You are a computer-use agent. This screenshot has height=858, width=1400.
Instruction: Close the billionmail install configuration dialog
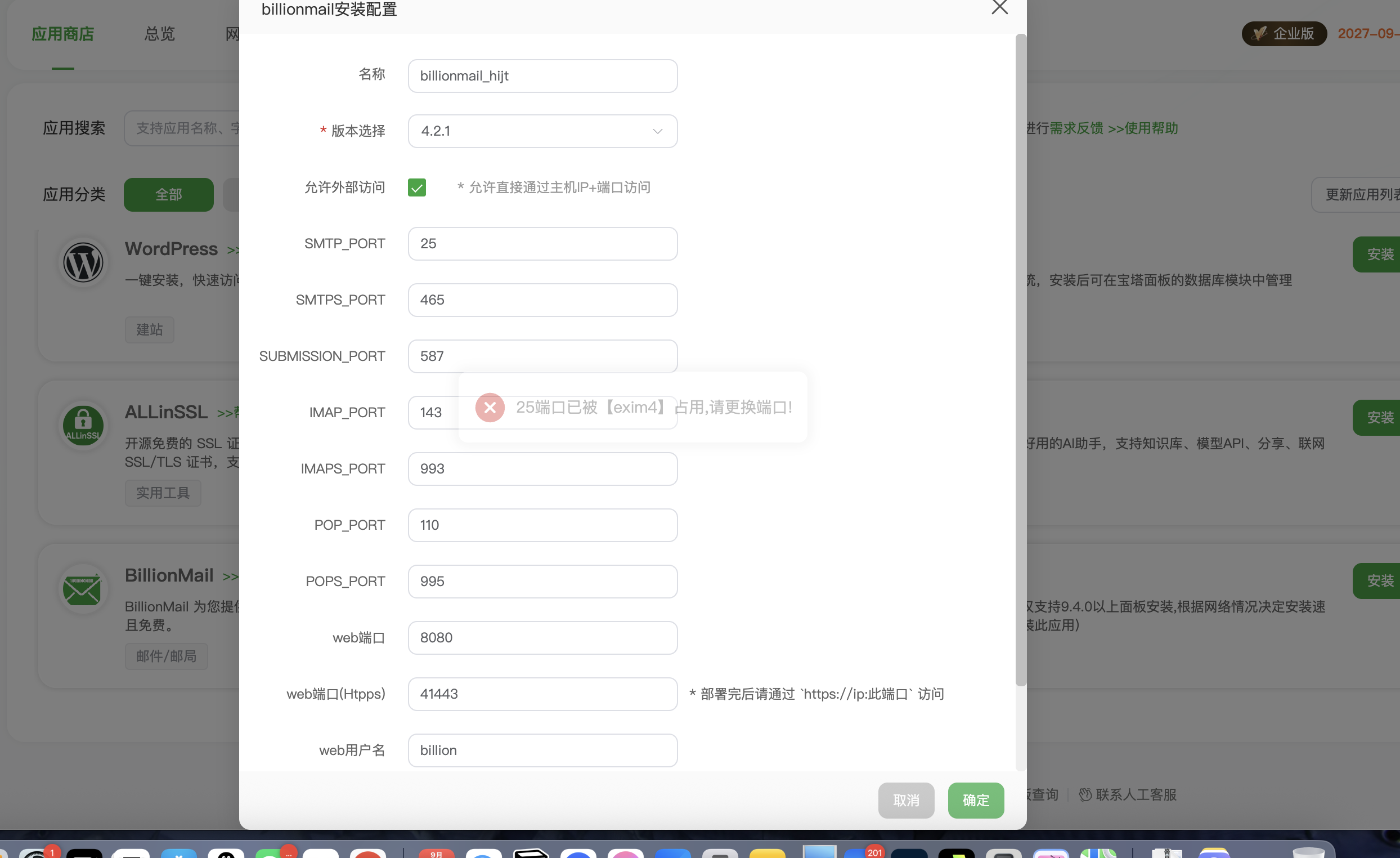click(x=999, y=7)
